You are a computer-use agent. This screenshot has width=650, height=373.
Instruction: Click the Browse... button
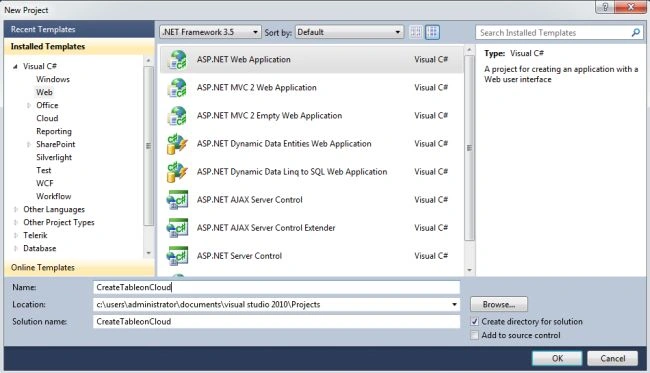pos(499,305)
